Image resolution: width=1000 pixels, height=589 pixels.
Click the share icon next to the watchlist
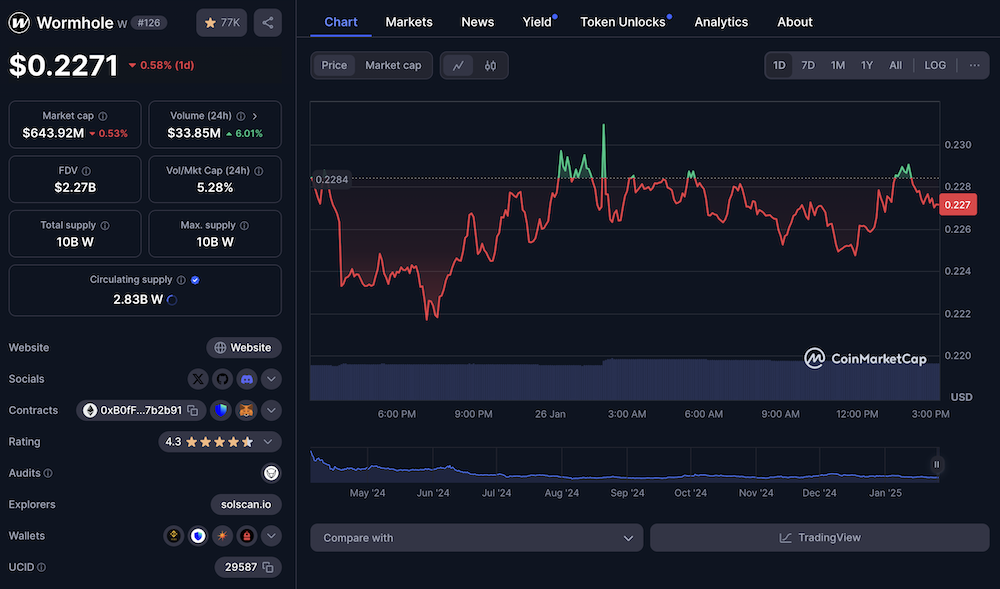coord(267,21)
